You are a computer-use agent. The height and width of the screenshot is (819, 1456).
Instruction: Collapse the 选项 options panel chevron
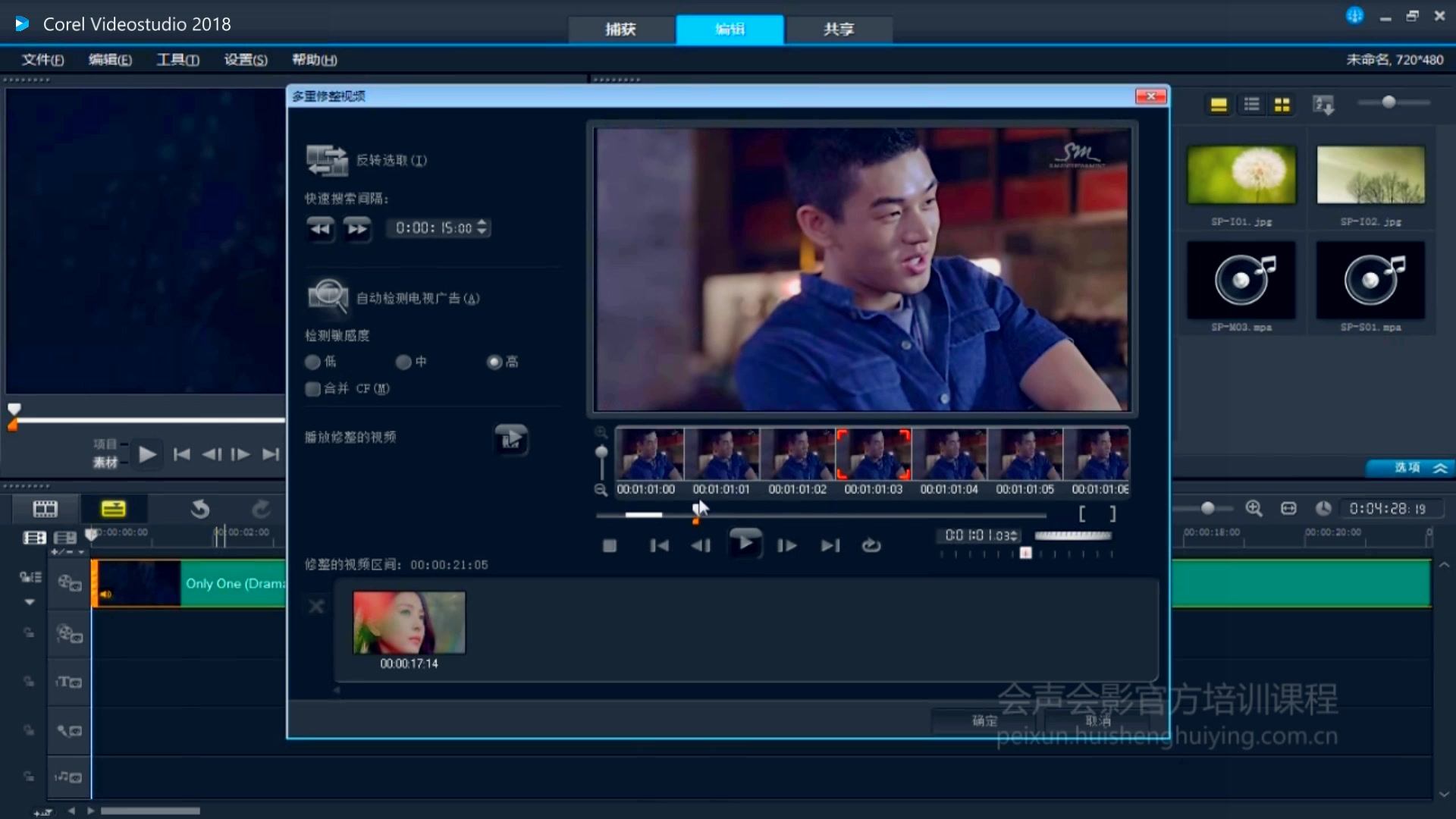pos(1439,468)
